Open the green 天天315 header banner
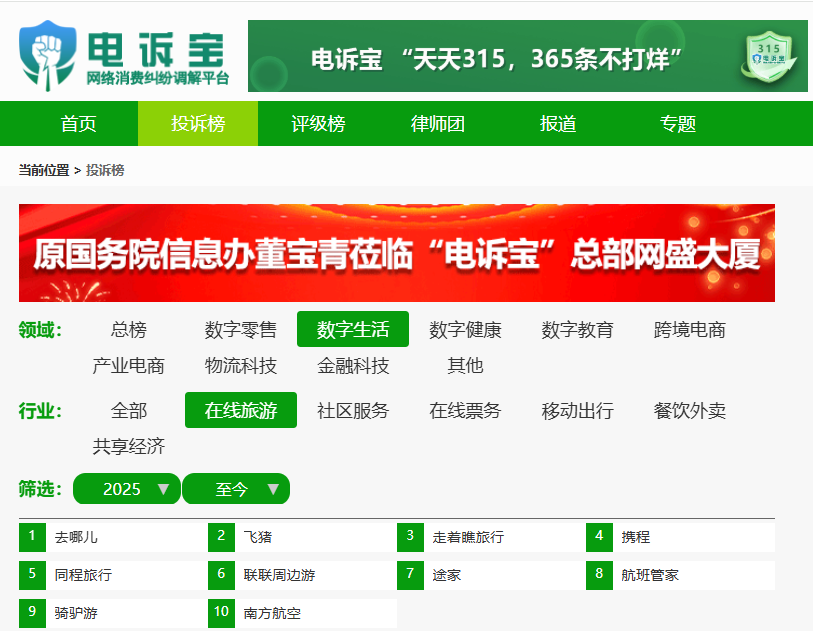The height and width of the screenshot is (631, 813). [527, 56]
